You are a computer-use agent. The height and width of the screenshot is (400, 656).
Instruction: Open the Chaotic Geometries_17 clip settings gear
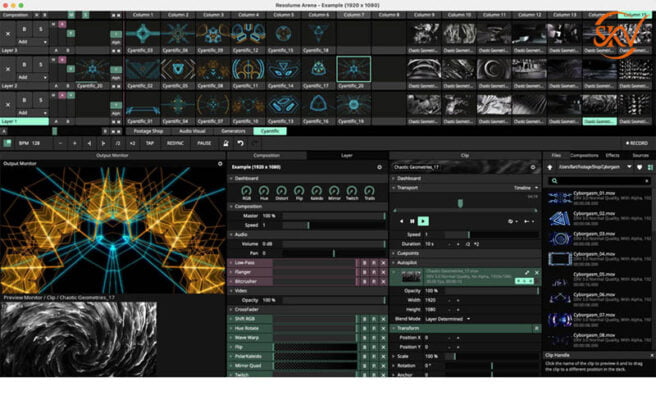(x=535, y=167)
